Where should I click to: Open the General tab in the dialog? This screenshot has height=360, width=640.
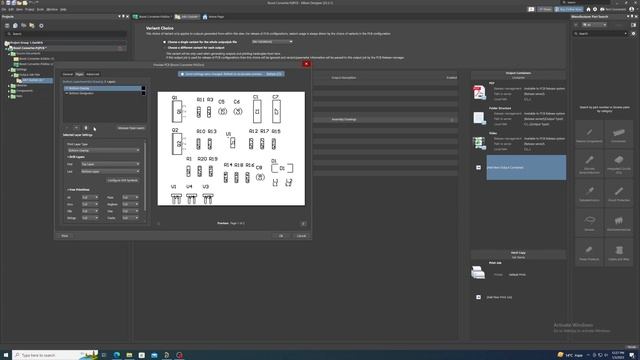click(68, 74)
